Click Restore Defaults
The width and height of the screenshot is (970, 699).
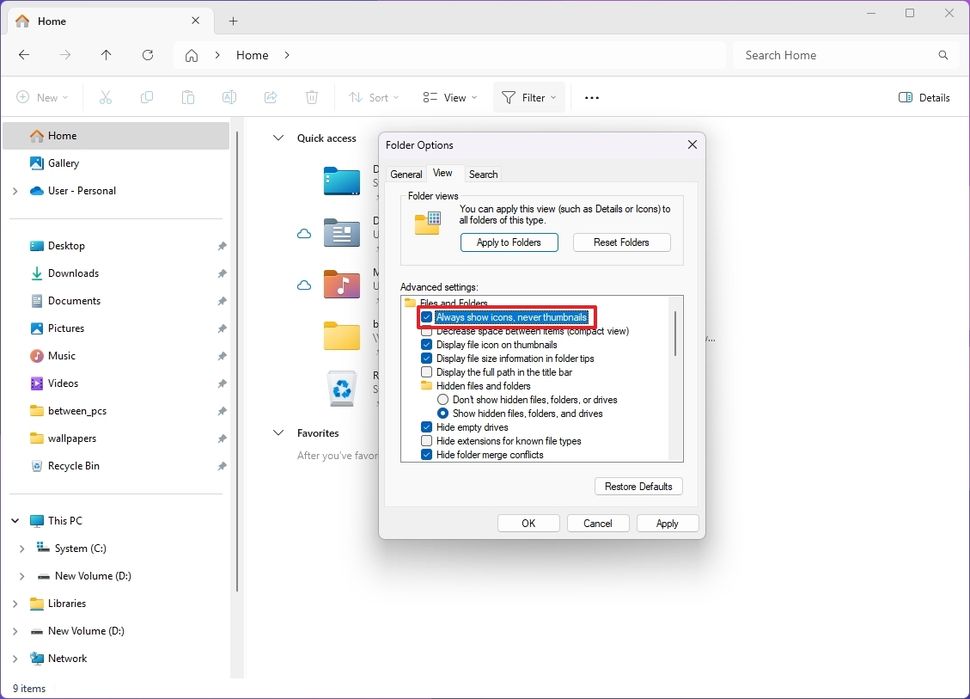point(638,486)
